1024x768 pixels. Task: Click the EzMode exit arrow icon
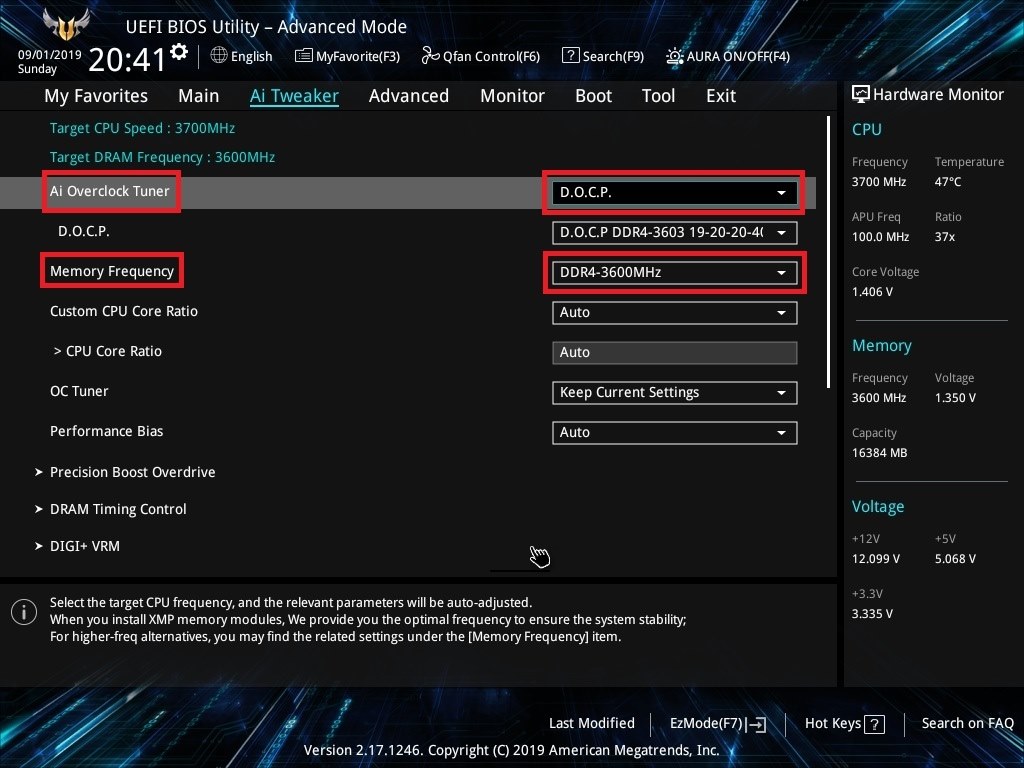[756, 724]
